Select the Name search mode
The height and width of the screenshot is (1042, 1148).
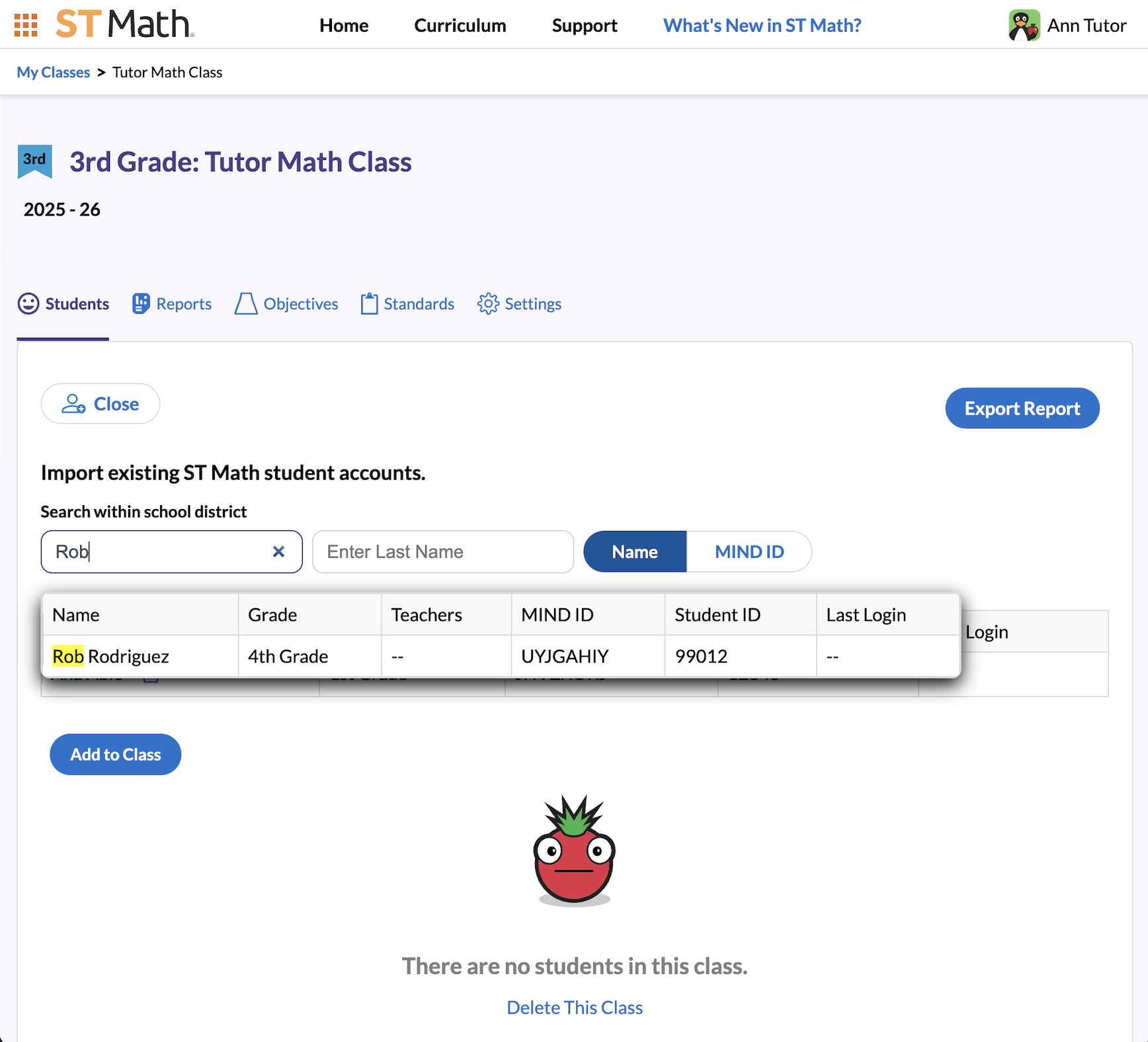tap(634, 551)
